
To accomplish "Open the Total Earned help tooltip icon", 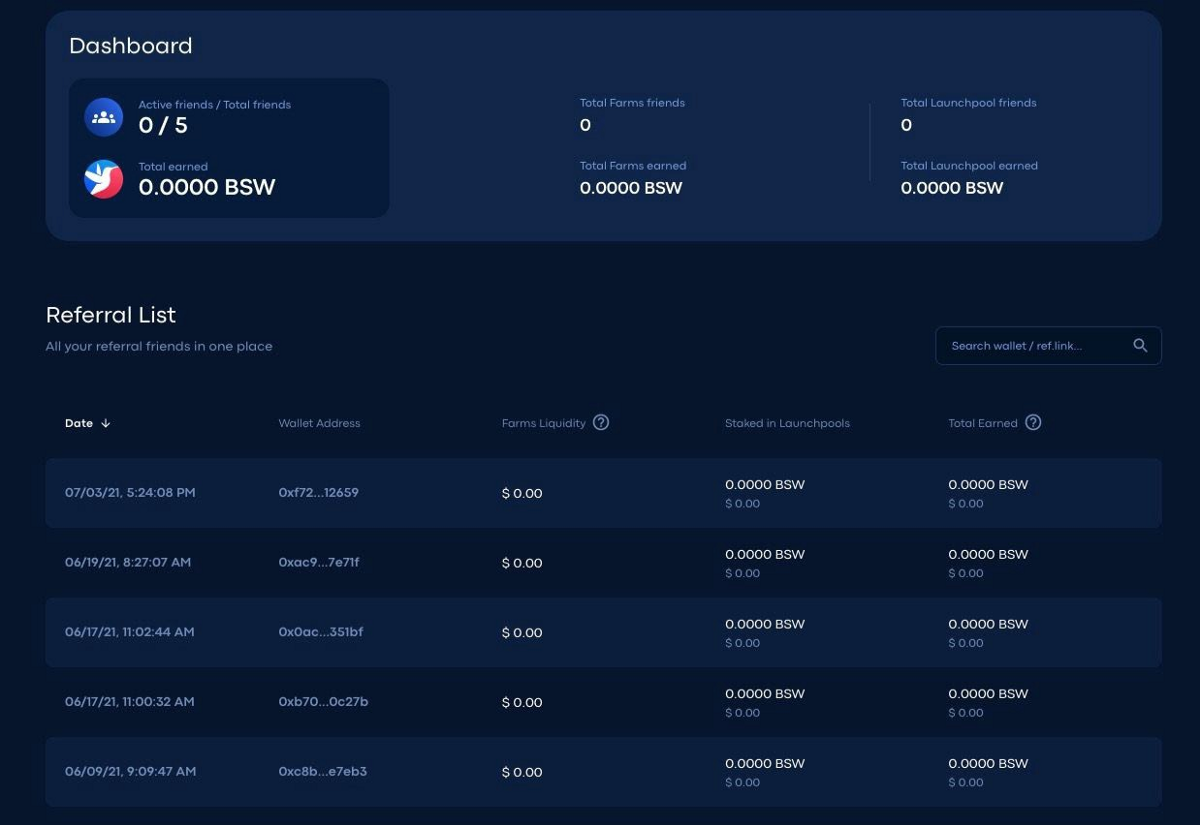I will tap(1033, 422).
